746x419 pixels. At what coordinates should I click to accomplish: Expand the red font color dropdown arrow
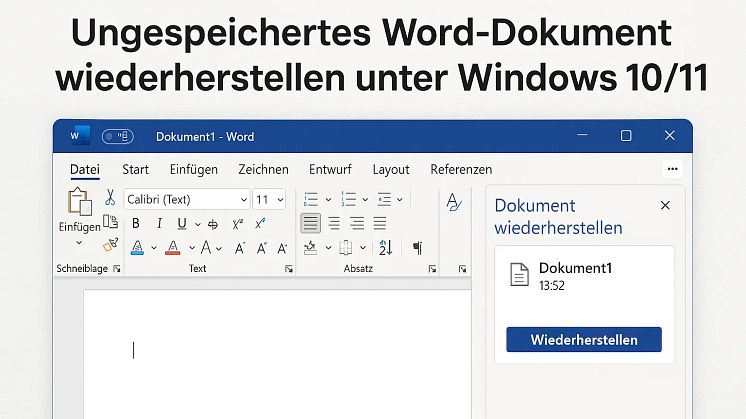(192, 248)
